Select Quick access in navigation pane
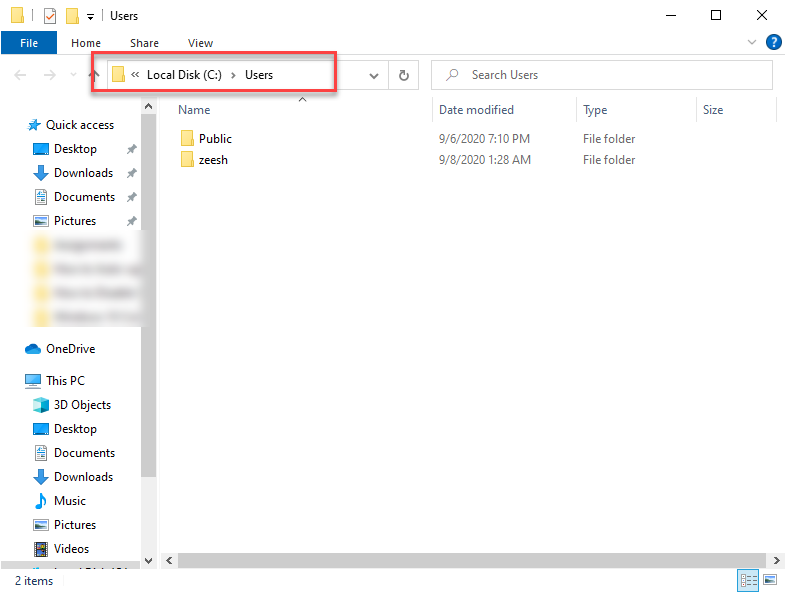The width and height of the screenshot is (786, 593). (x=80, y=125)
